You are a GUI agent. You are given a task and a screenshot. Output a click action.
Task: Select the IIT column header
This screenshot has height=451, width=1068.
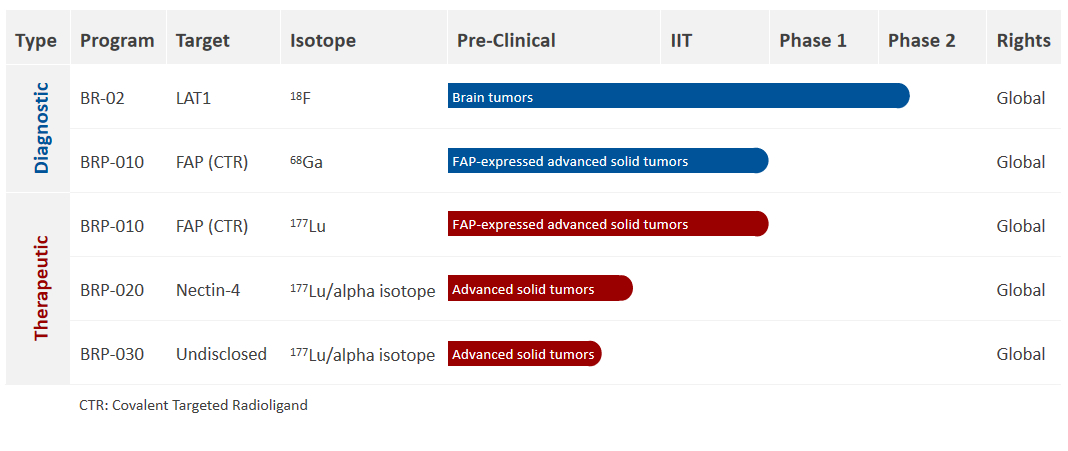(681, 41)
